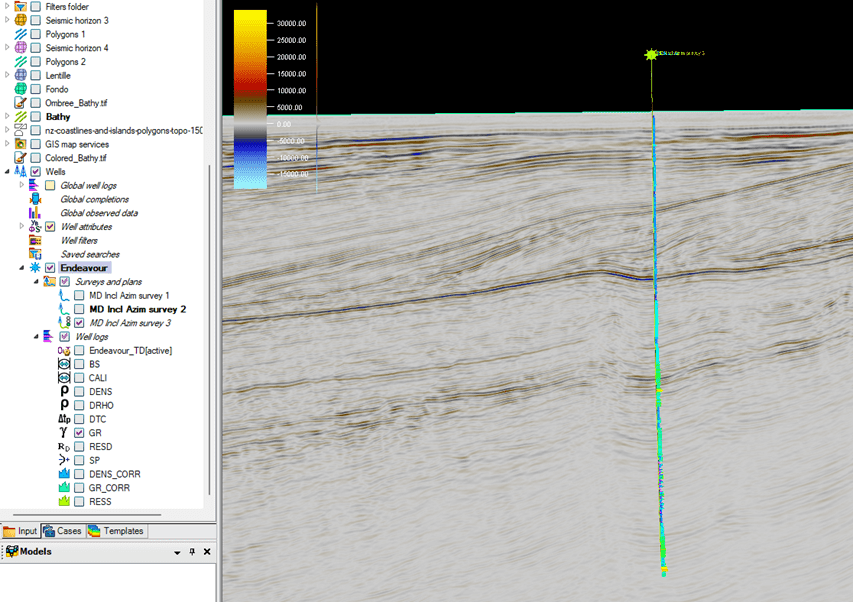Open the Templates tab
853x602 pixels.
tap(115, 531)
